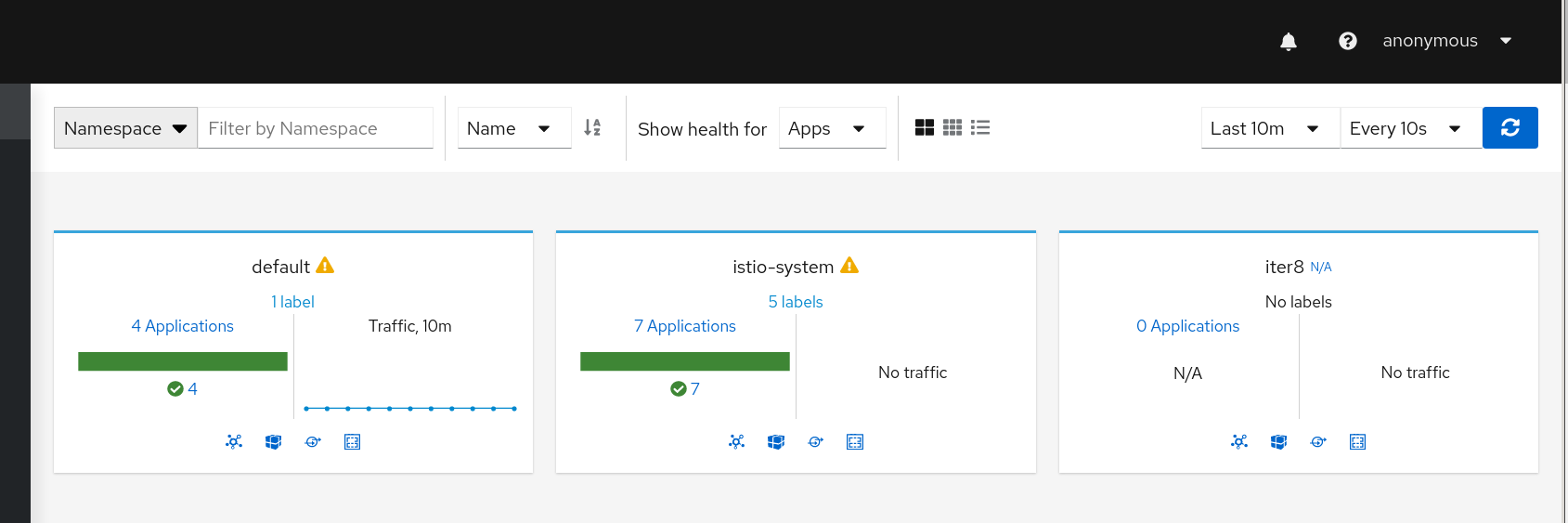The width and height of the screenshot is (1568, 523).
Task: Open Istio config for default namespace
Action: (352, 442)
